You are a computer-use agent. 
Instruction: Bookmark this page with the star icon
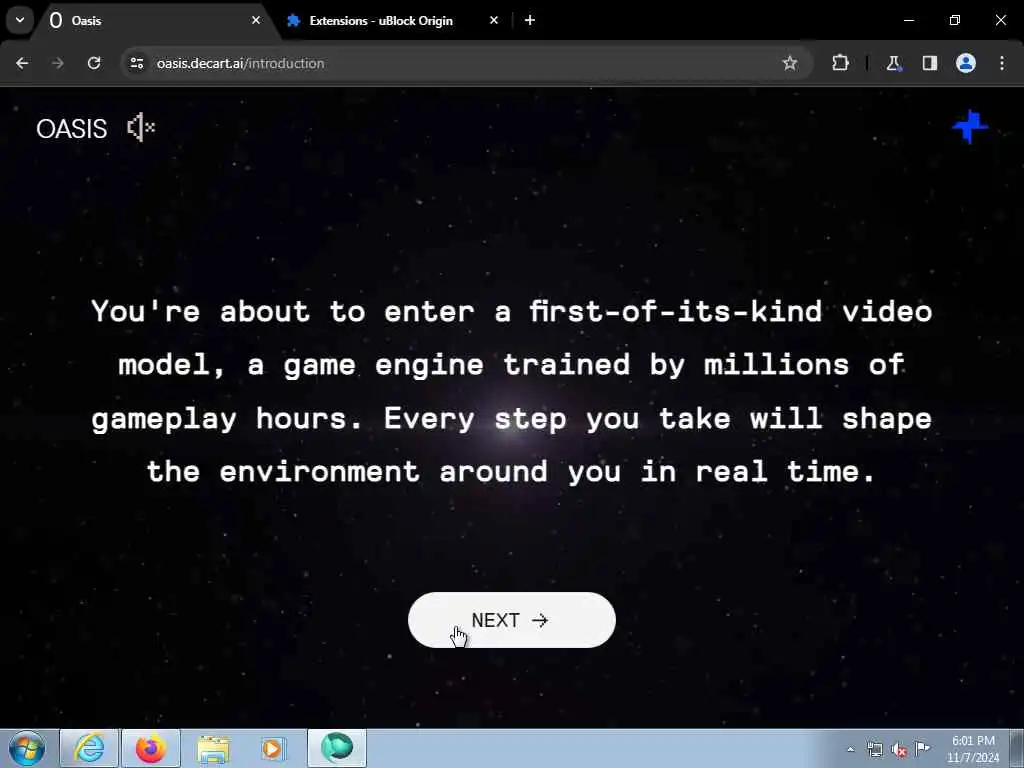(790, 63)
